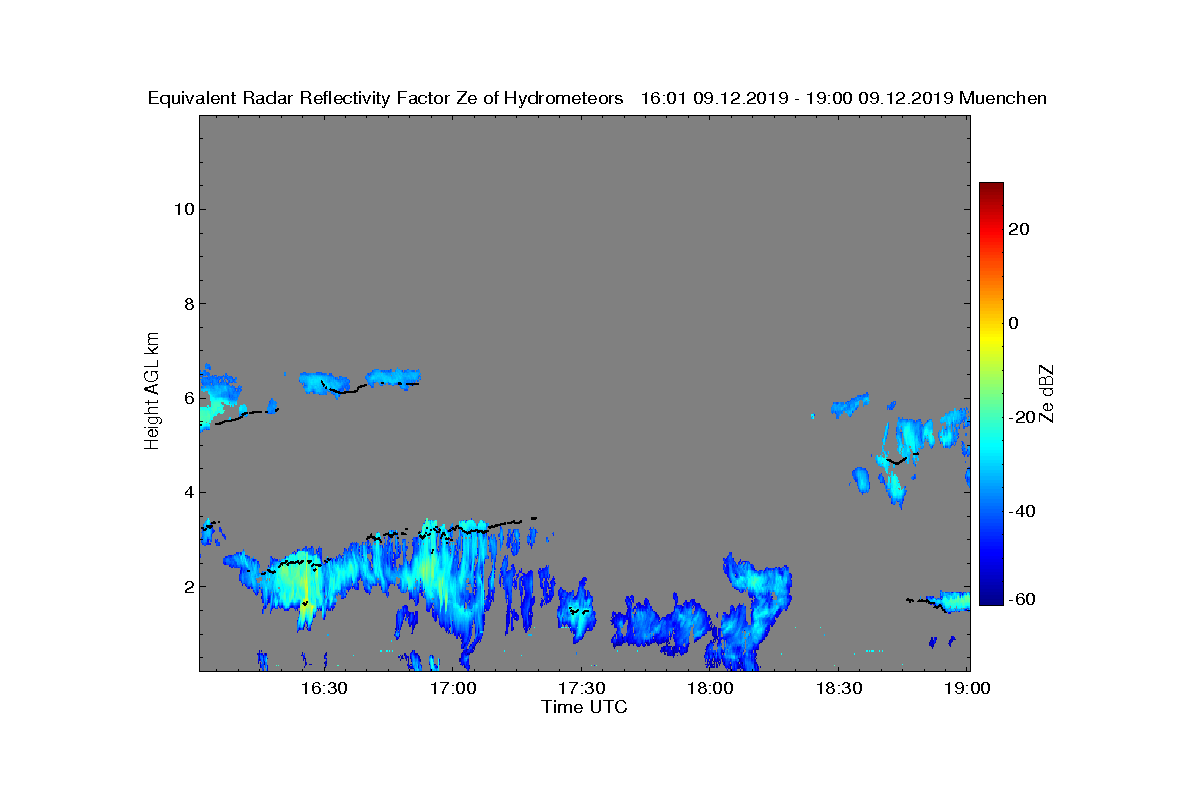The width and height of the screenshot is (1200, 800).
Task: Click the 'Ze dBZ' colorbar label
Action: (1048, 393)
